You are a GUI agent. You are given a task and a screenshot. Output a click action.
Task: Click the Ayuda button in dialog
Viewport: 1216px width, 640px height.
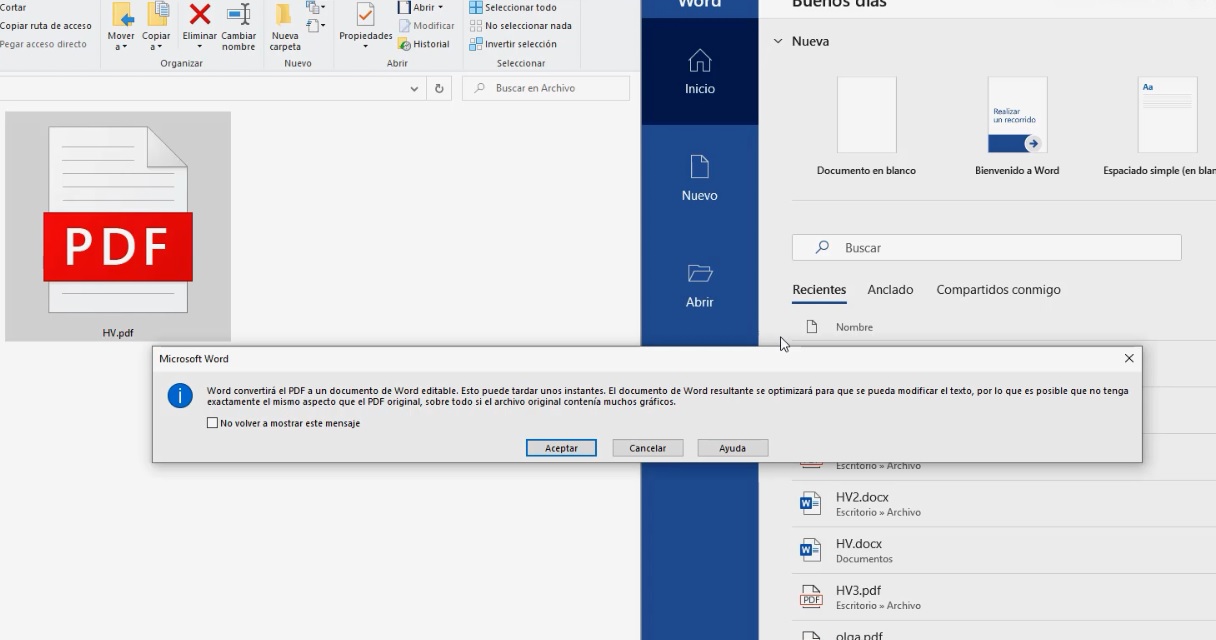coord(732,448)
